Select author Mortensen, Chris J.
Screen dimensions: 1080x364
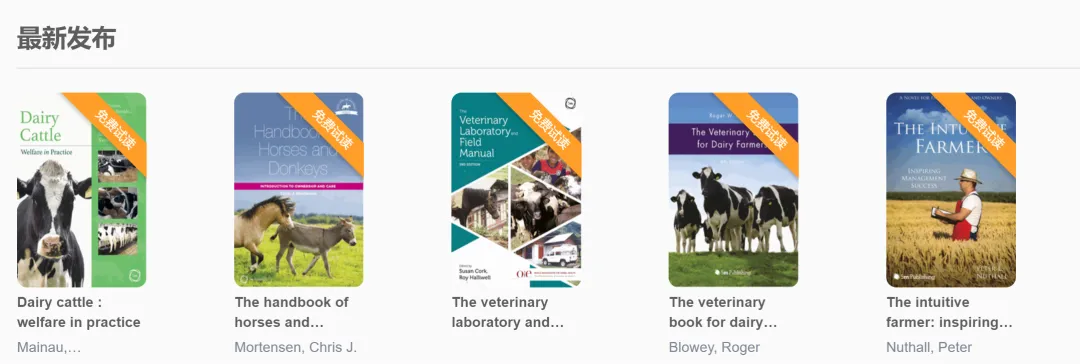[x=295, y=347]
